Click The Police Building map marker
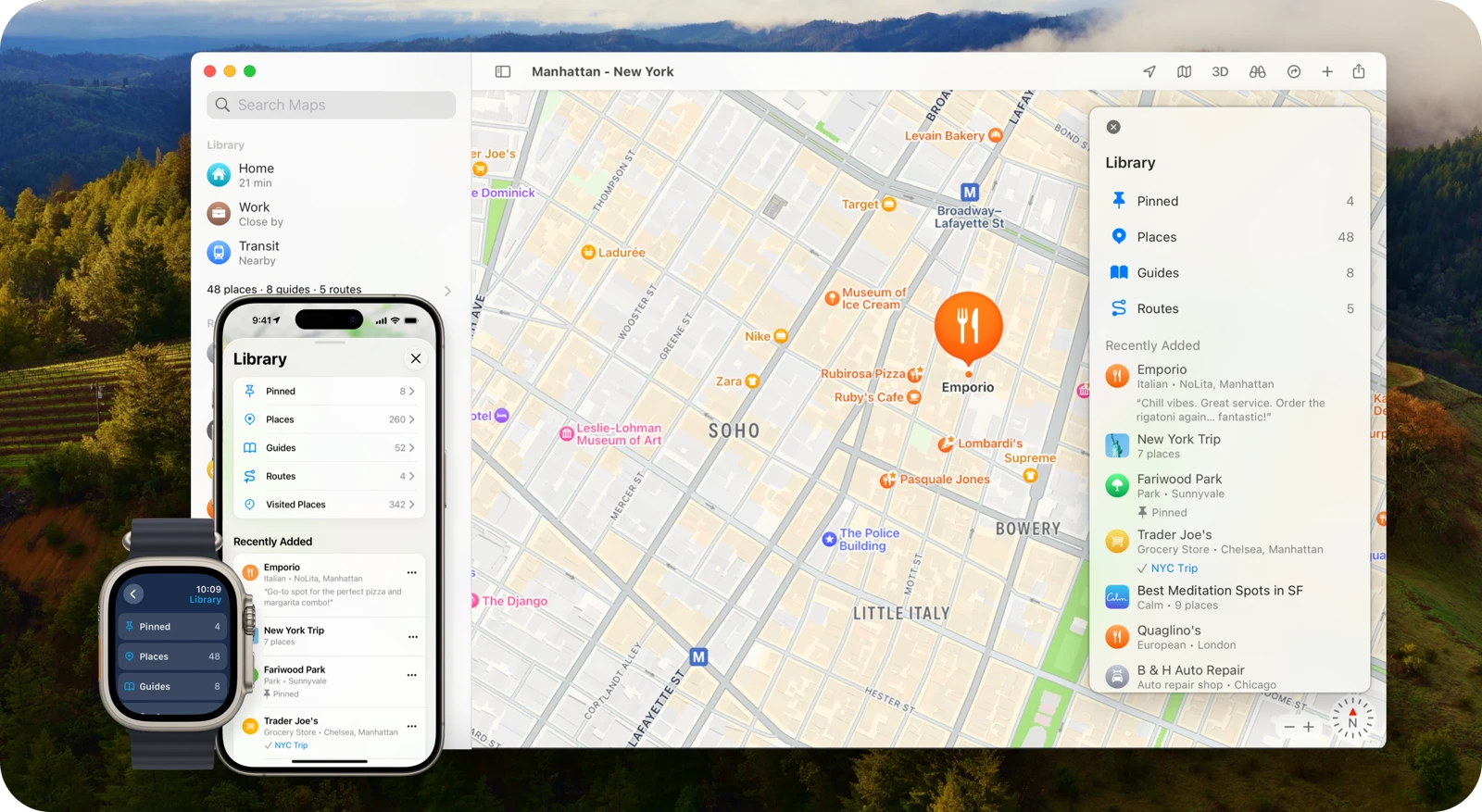Viewport: 1482px width, 812px height. [x=829, y=539]
